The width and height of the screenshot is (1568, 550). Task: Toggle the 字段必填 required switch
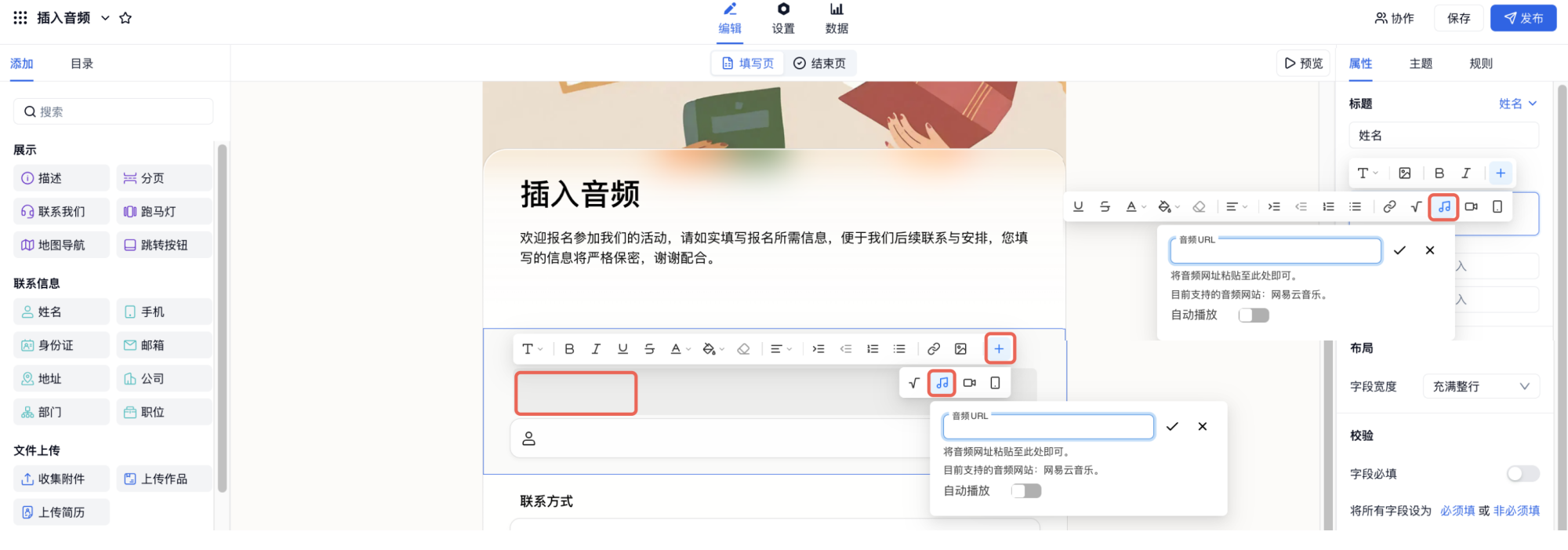(1523, 474)
